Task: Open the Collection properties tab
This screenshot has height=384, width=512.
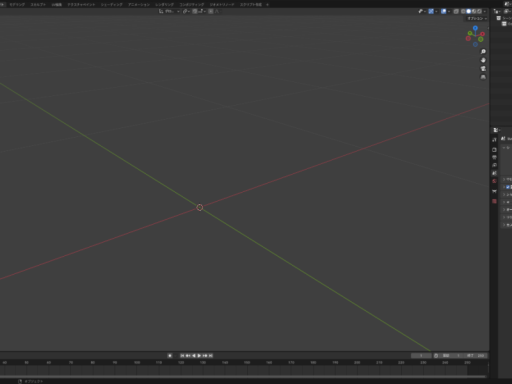Action: point(494,191)
